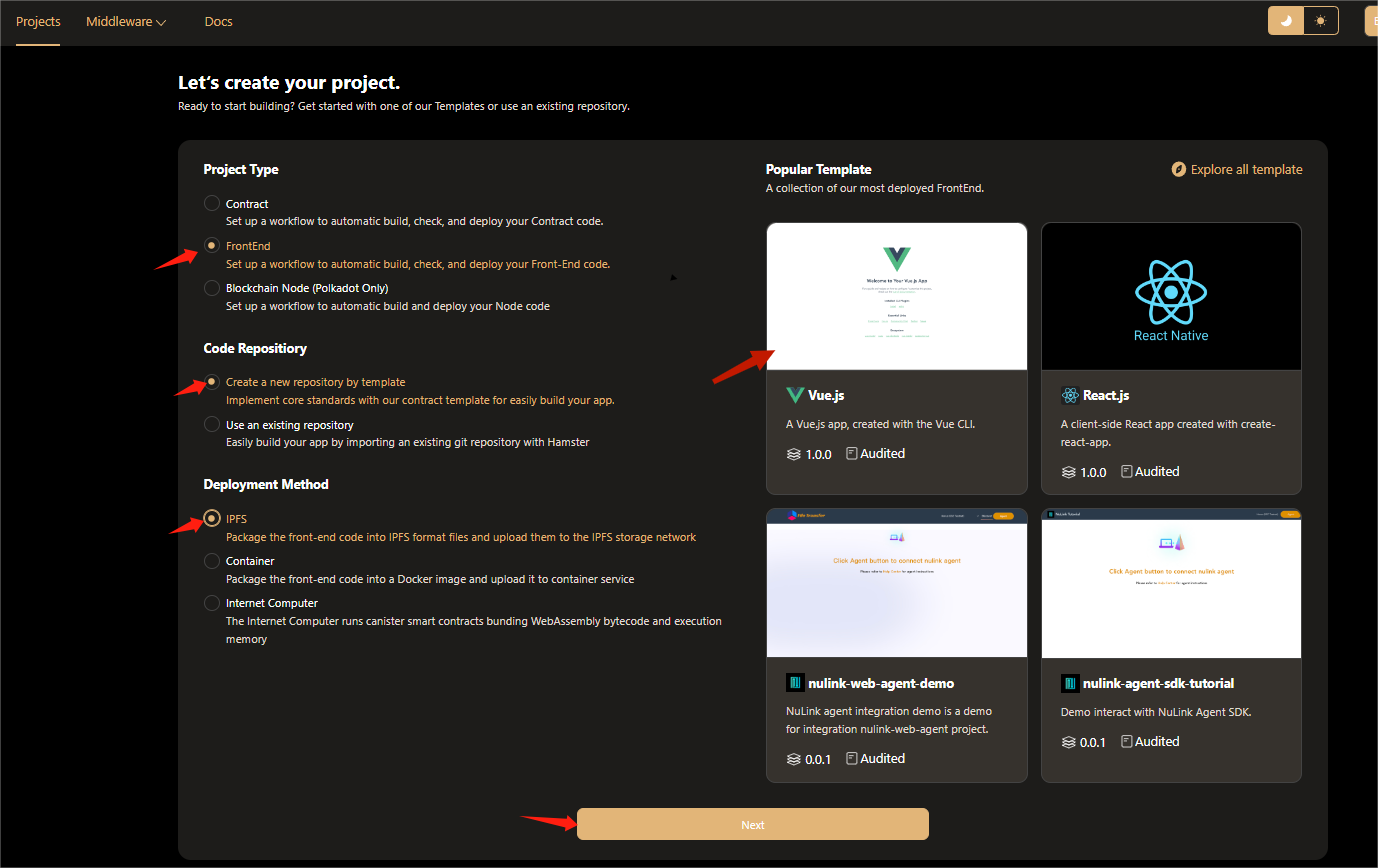Viewport: 1378px width, 868px height.
Task: Open the Projects tab
Action: click(x=38, y=21)
